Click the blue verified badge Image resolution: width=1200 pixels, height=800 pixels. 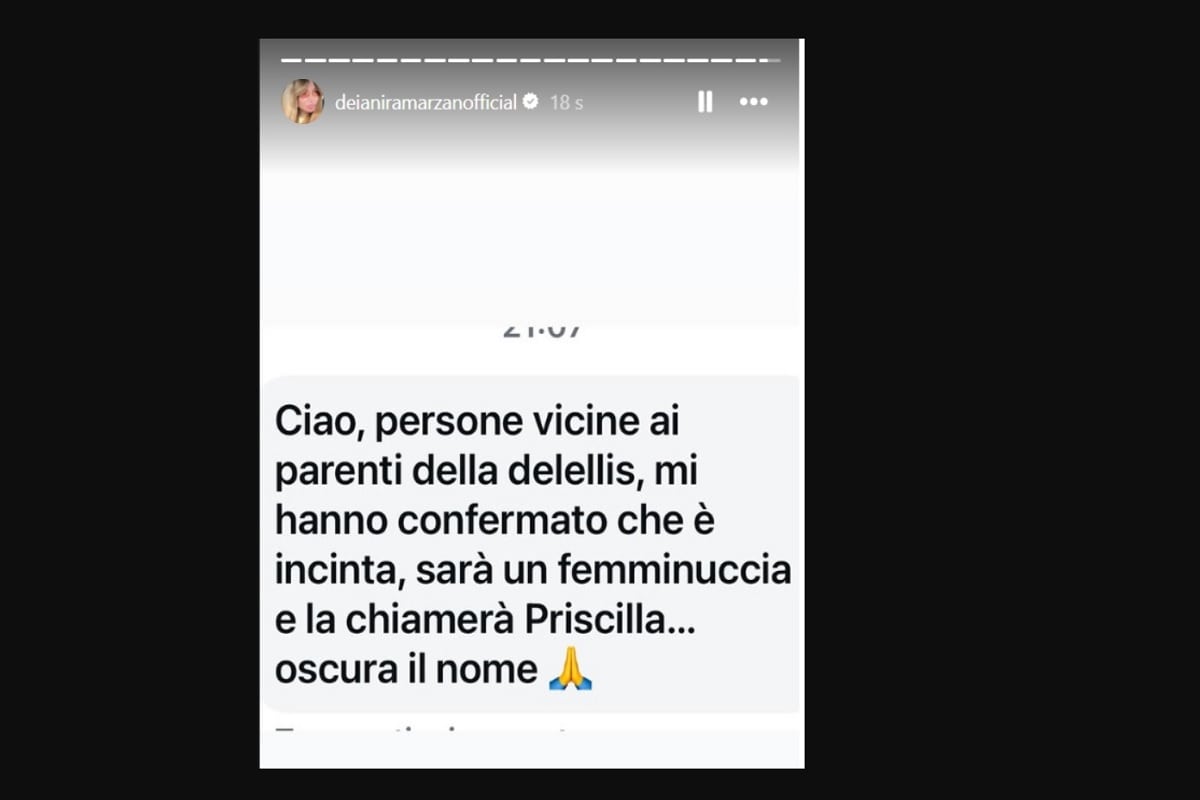[531, 102]
